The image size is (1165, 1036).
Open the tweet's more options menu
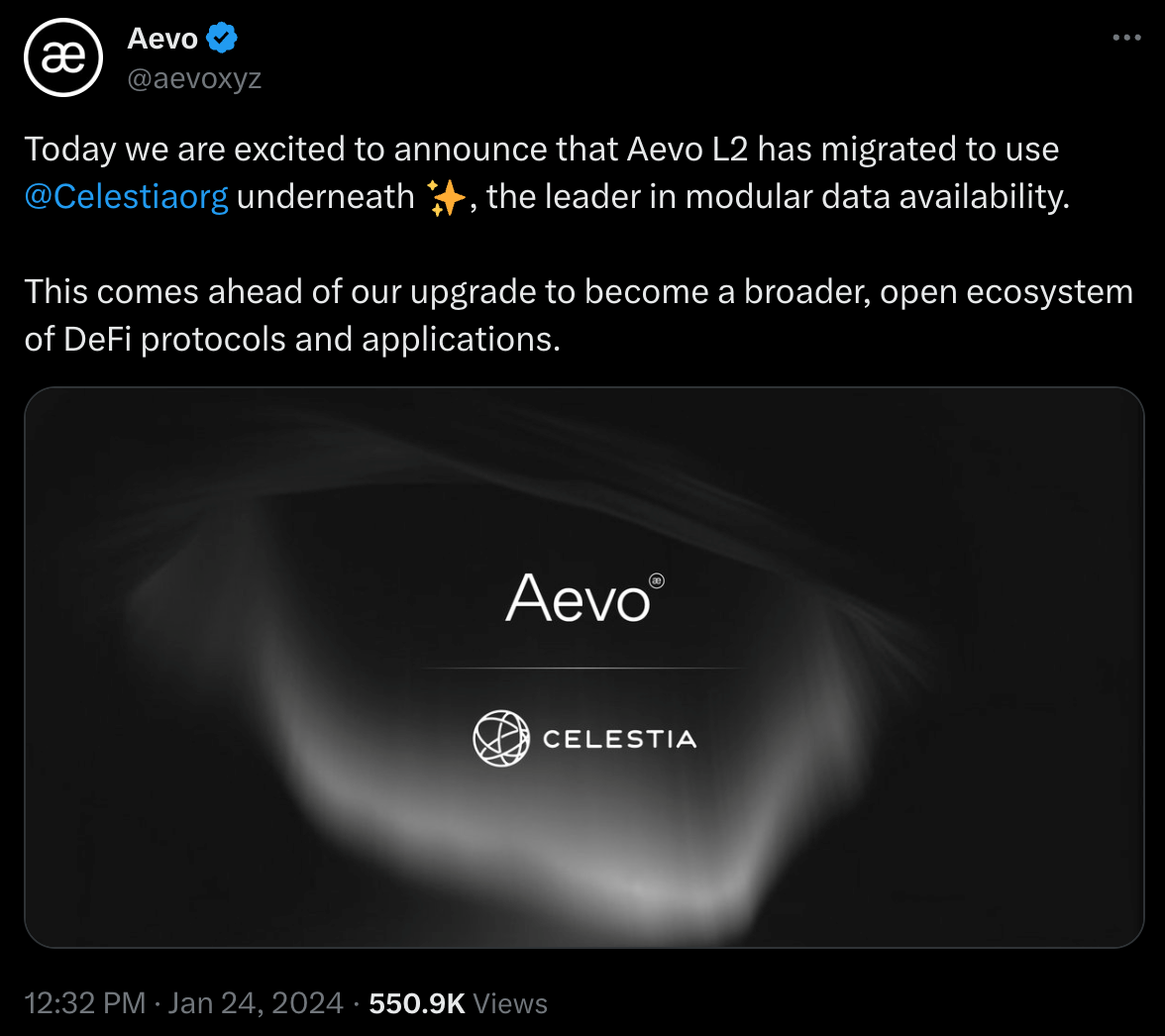(x=1127, y=39)
